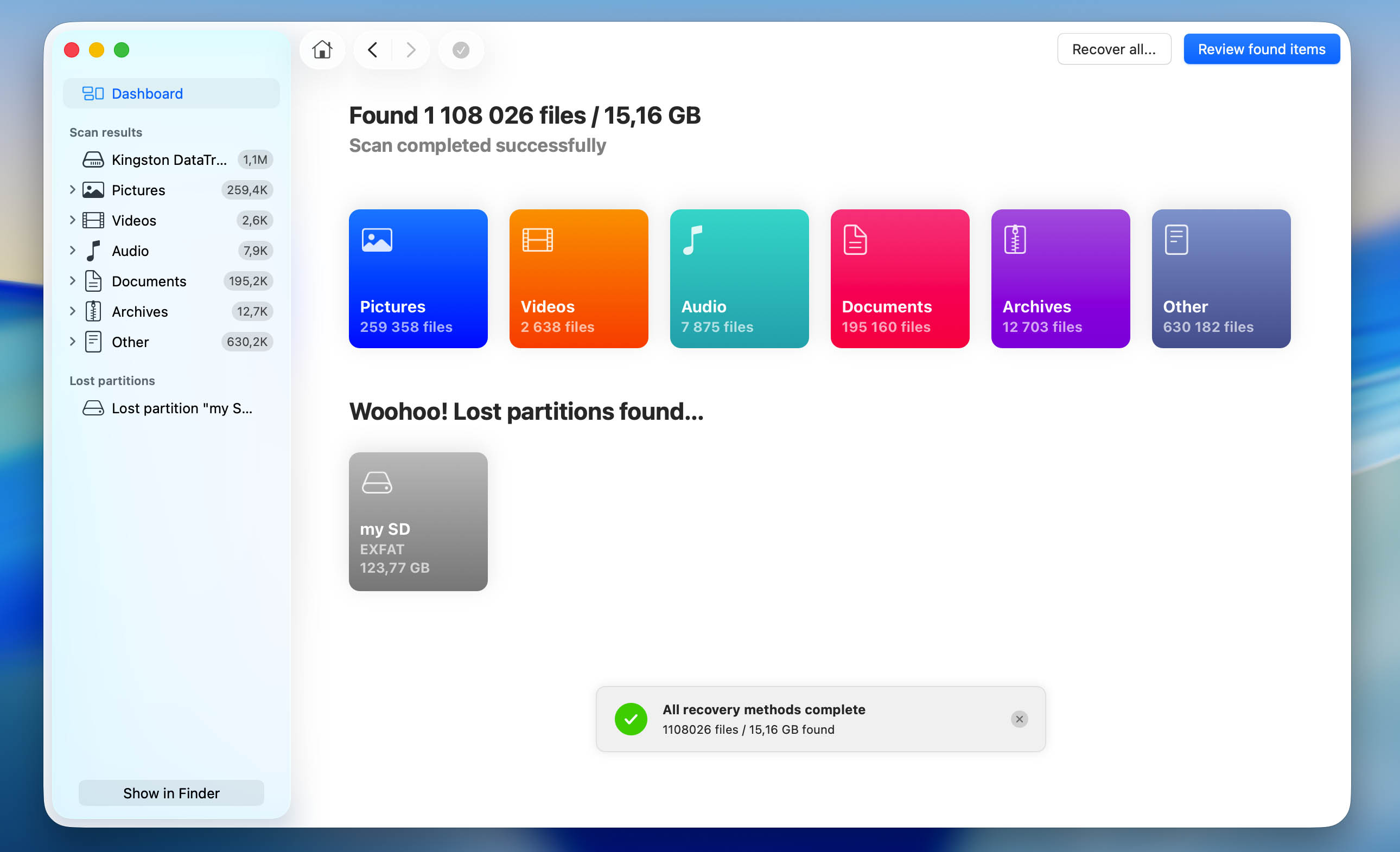This screenshot has height=852, width=1400.
Task: Open the Dashboard sidebar item
Action: point(171,94)
